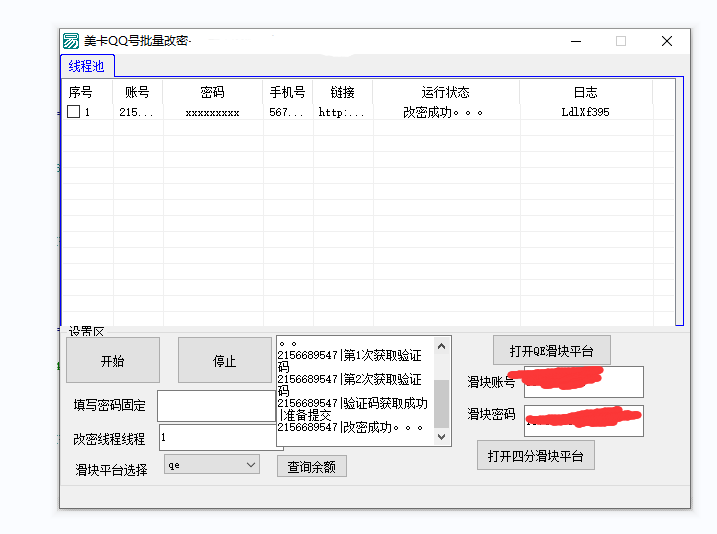Viewport: 717px width, 534px height.
Task: Sort by the 运行状态 column header
Action: point(446,92)
